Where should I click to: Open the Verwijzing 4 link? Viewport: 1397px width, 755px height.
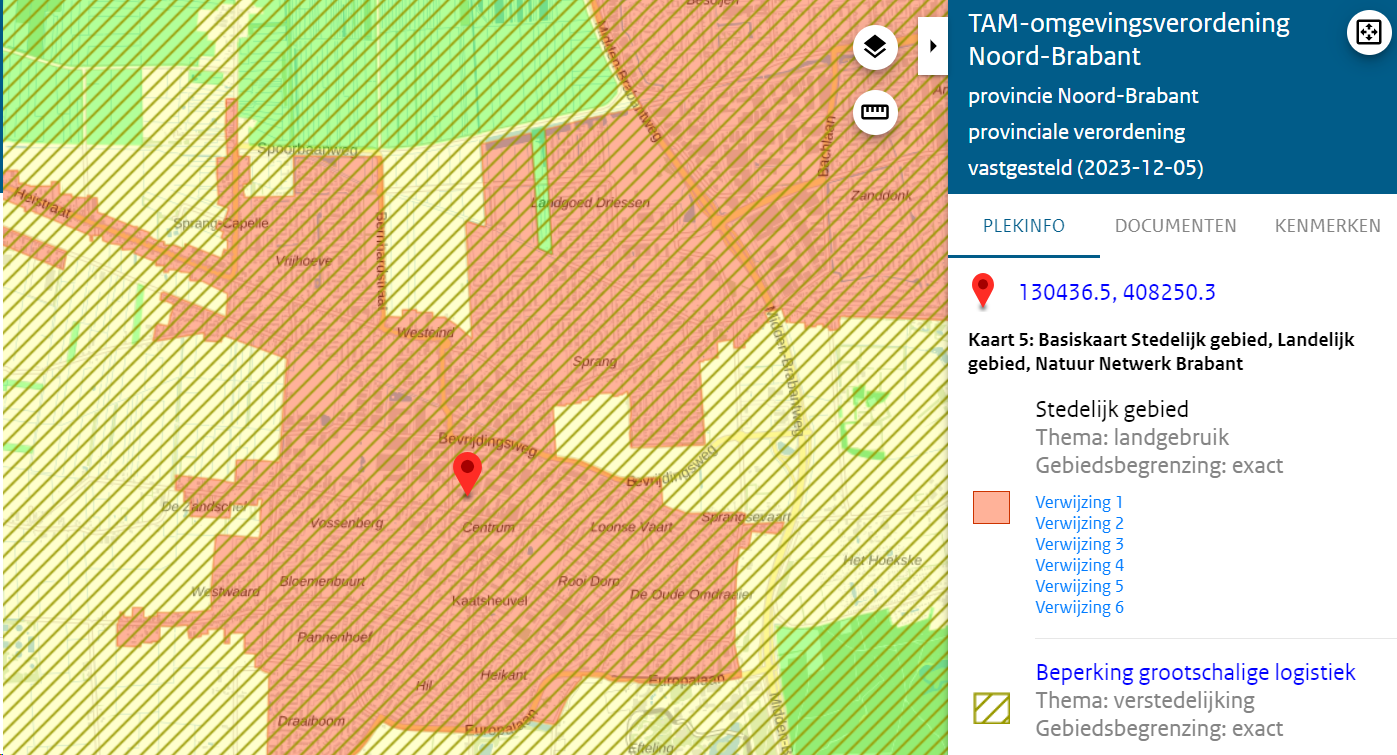click(x=1080, y=565)
